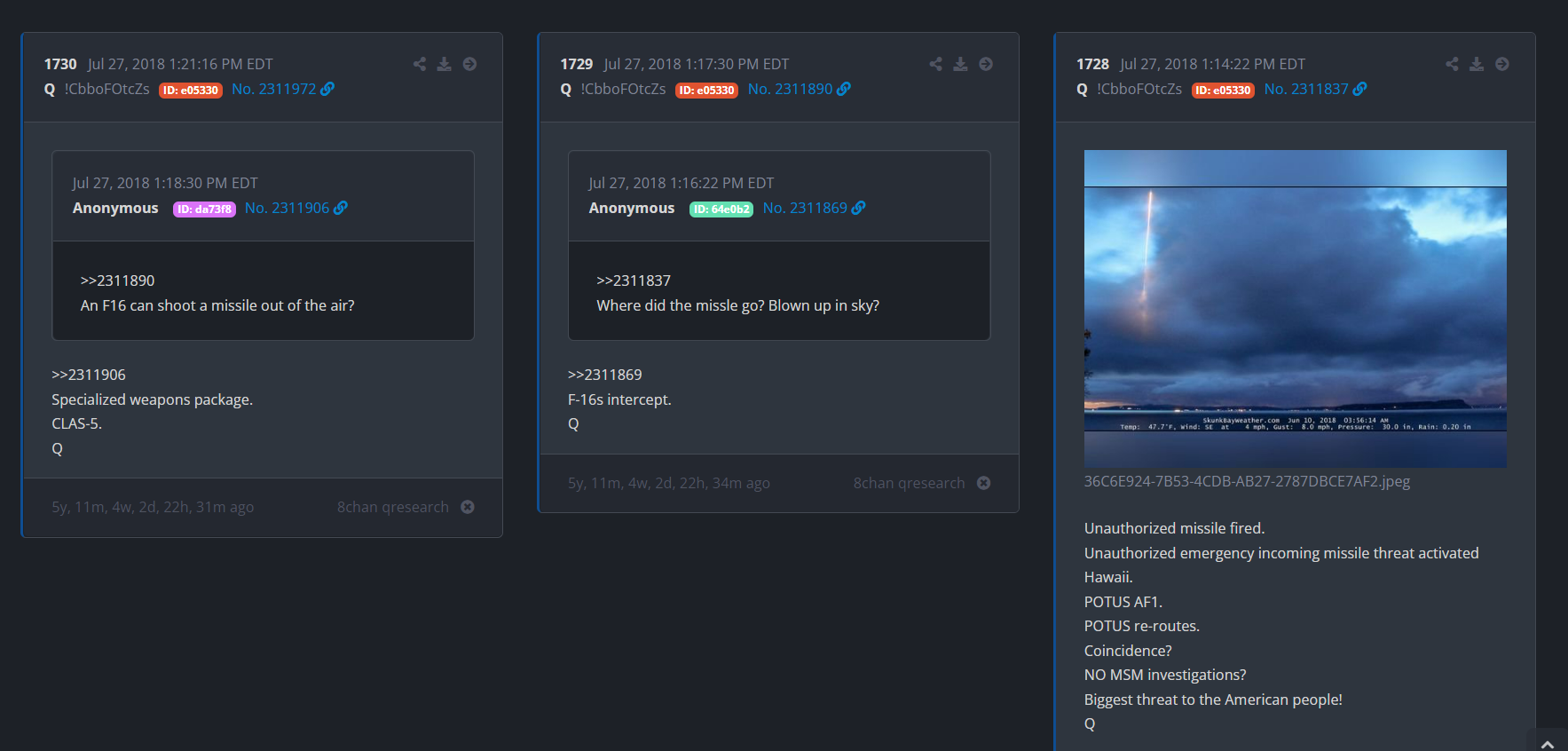
Task: Open post 1728 arrow icon
Action: click(x=1502, y=64)
